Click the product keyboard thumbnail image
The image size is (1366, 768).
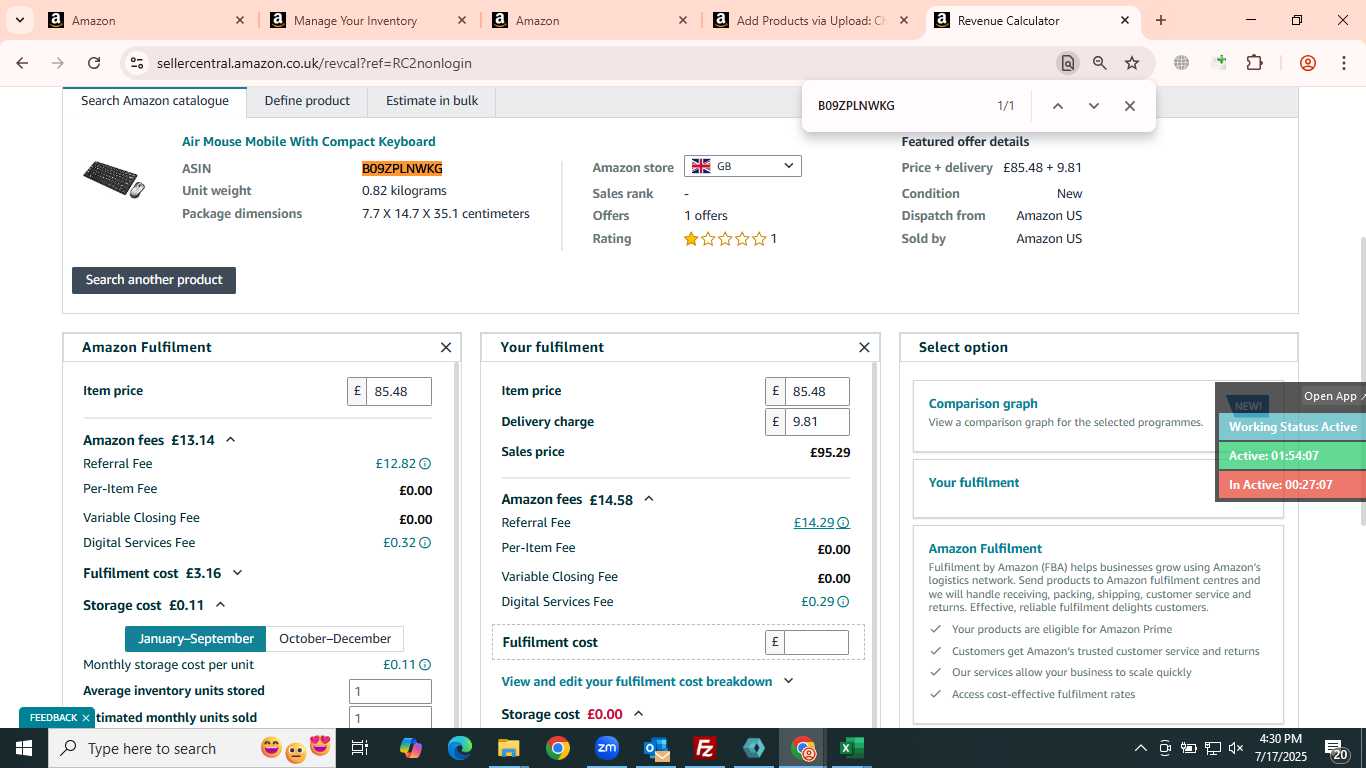click(114, 179)
